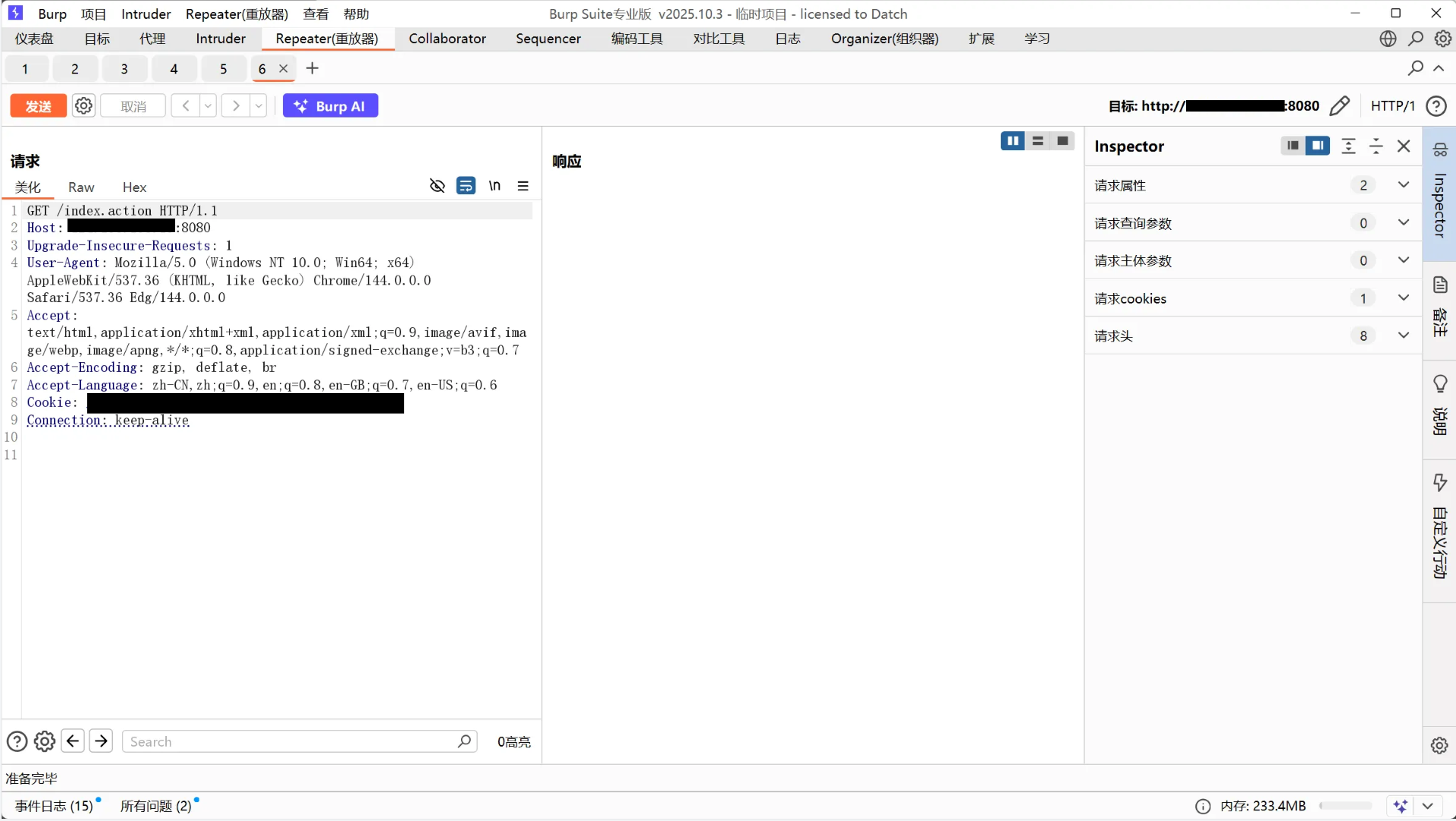Open the 编码工具 Decoder tab

tap(637, 39)
